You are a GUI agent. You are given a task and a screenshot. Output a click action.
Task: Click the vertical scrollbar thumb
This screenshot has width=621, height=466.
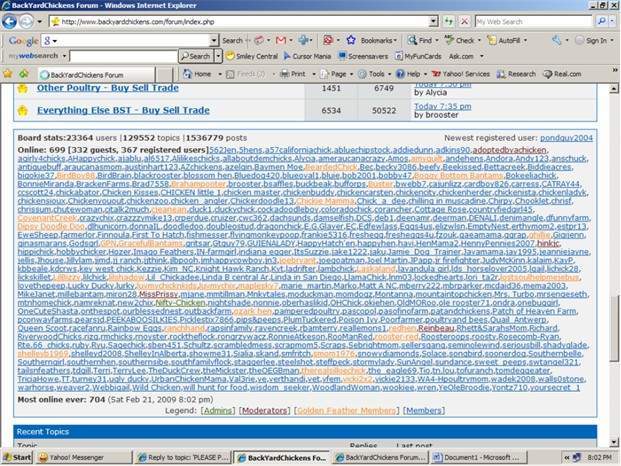613,328
